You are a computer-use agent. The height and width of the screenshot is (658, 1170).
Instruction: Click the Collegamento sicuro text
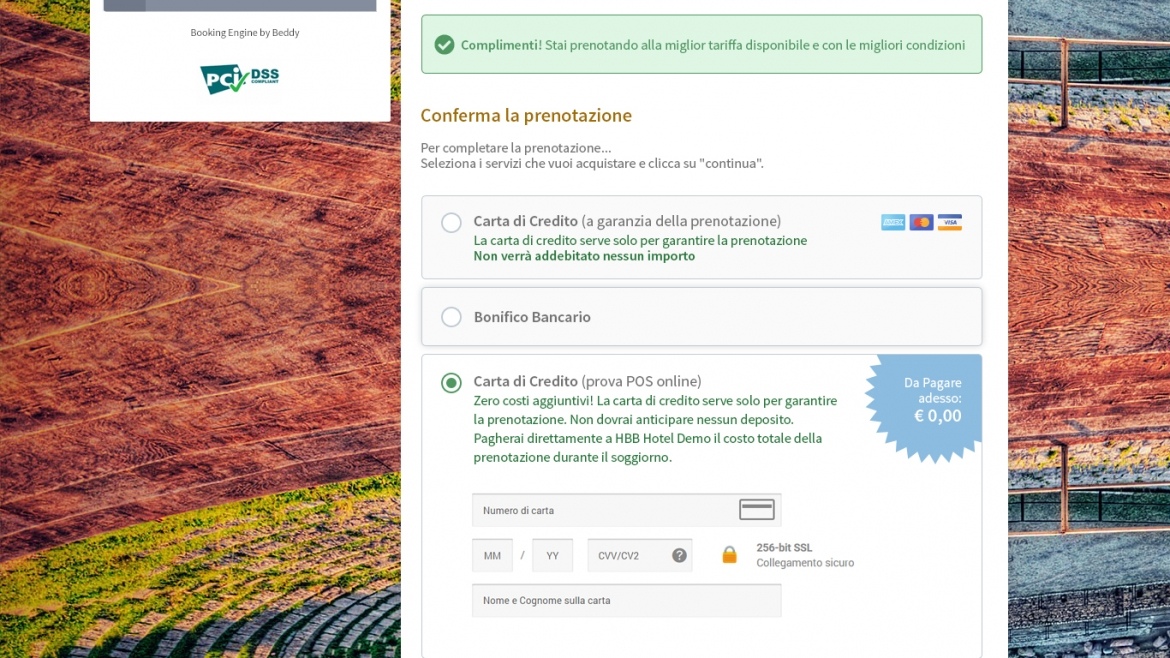click(805, 563)
